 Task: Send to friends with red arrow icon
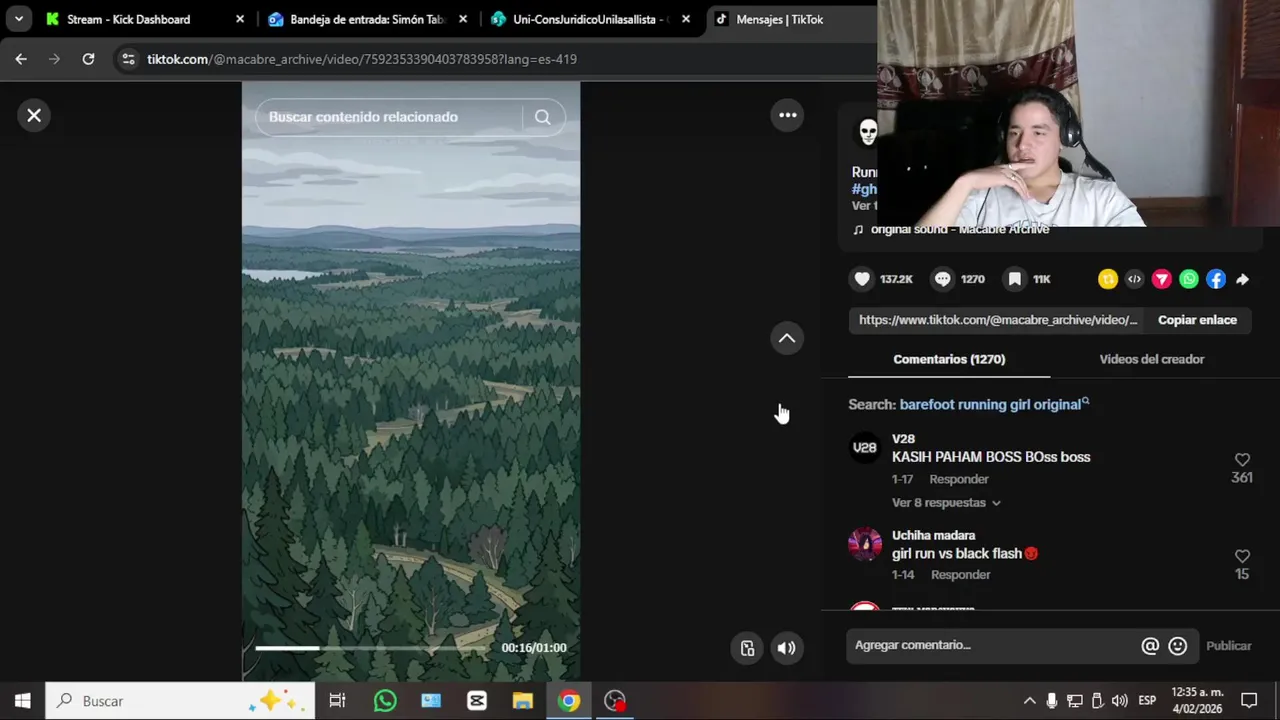tap(1161, 280)
